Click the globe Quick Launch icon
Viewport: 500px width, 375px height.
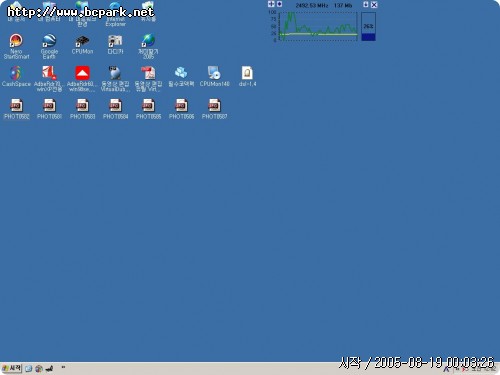(39, 369)
